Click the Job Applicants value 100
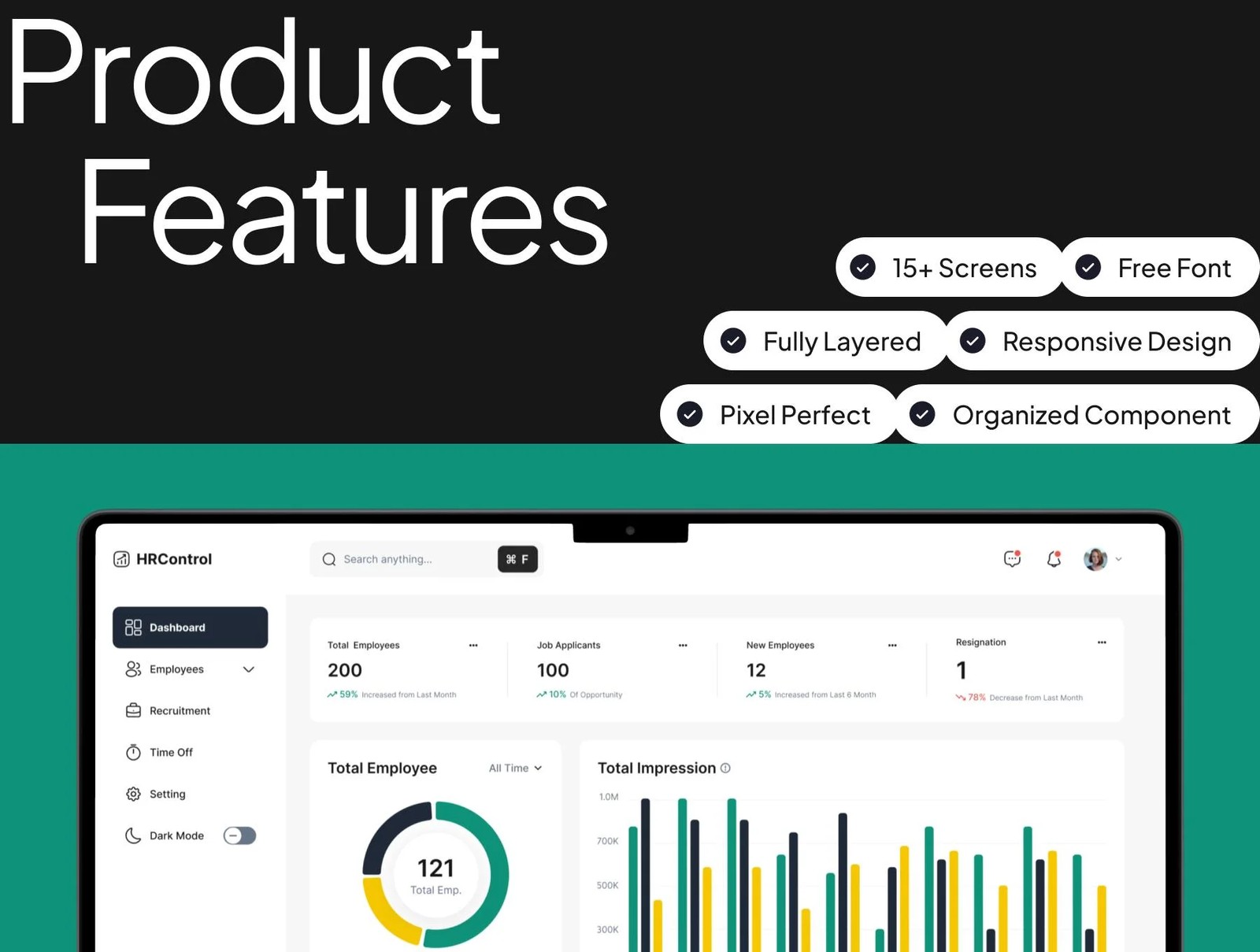This screenshot has width=1260, height=952. [553, 670]
